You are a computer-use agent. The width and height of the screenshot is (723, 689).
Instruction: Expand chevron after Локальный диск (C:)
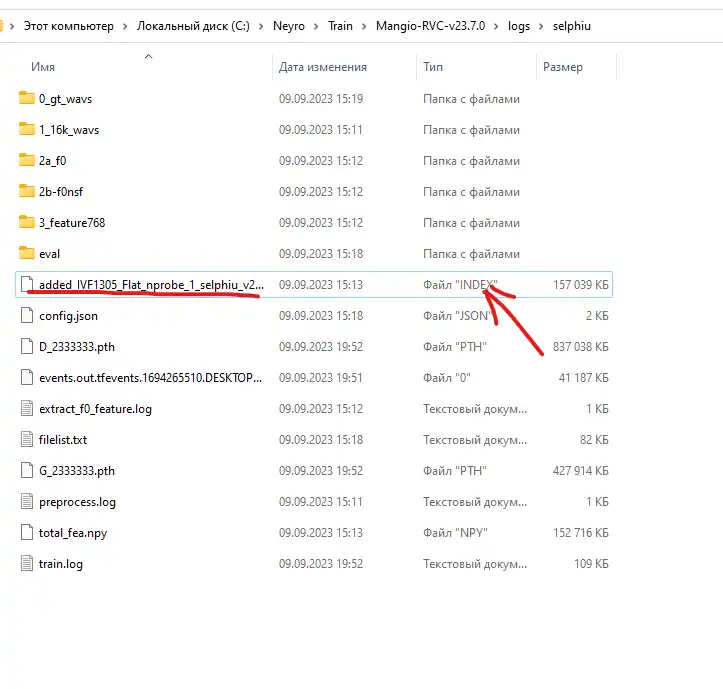tap(261, 27)
